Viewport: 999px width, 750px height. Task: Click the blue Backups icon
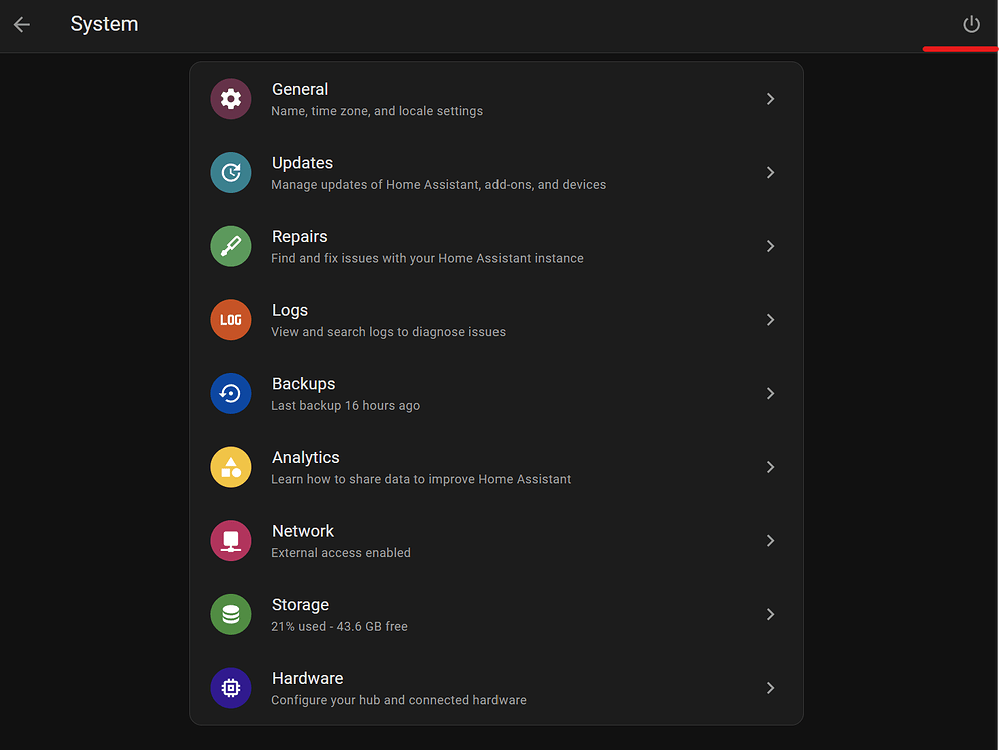(x=231, y=393)
